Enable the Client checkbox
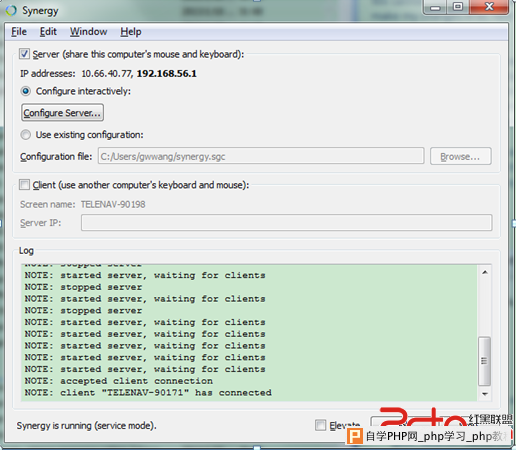The width and height of the screenshot is (516, 450). (x=24, y=185)
